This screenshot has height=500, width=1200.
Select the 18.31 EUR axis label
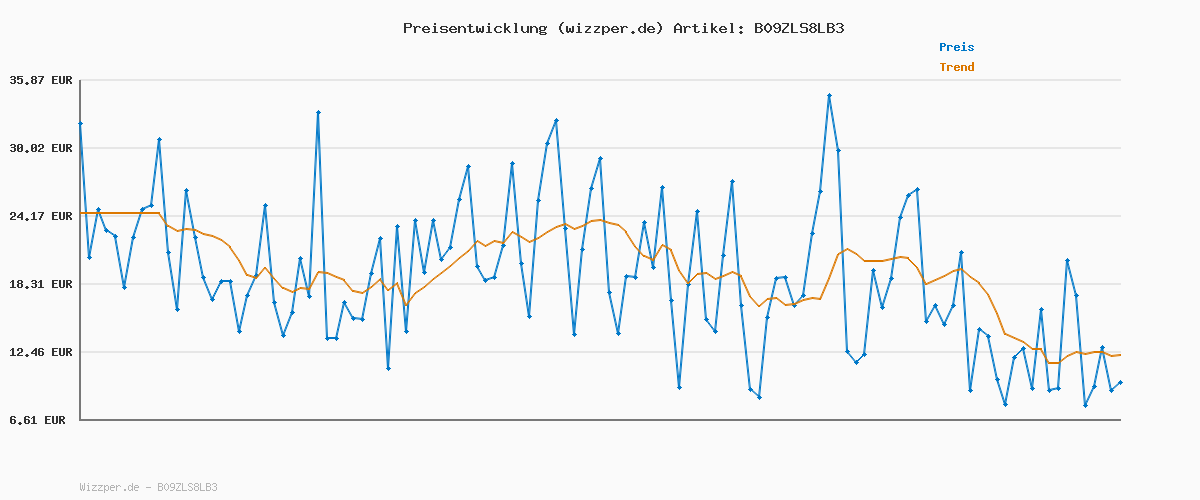tap(42, 284)
